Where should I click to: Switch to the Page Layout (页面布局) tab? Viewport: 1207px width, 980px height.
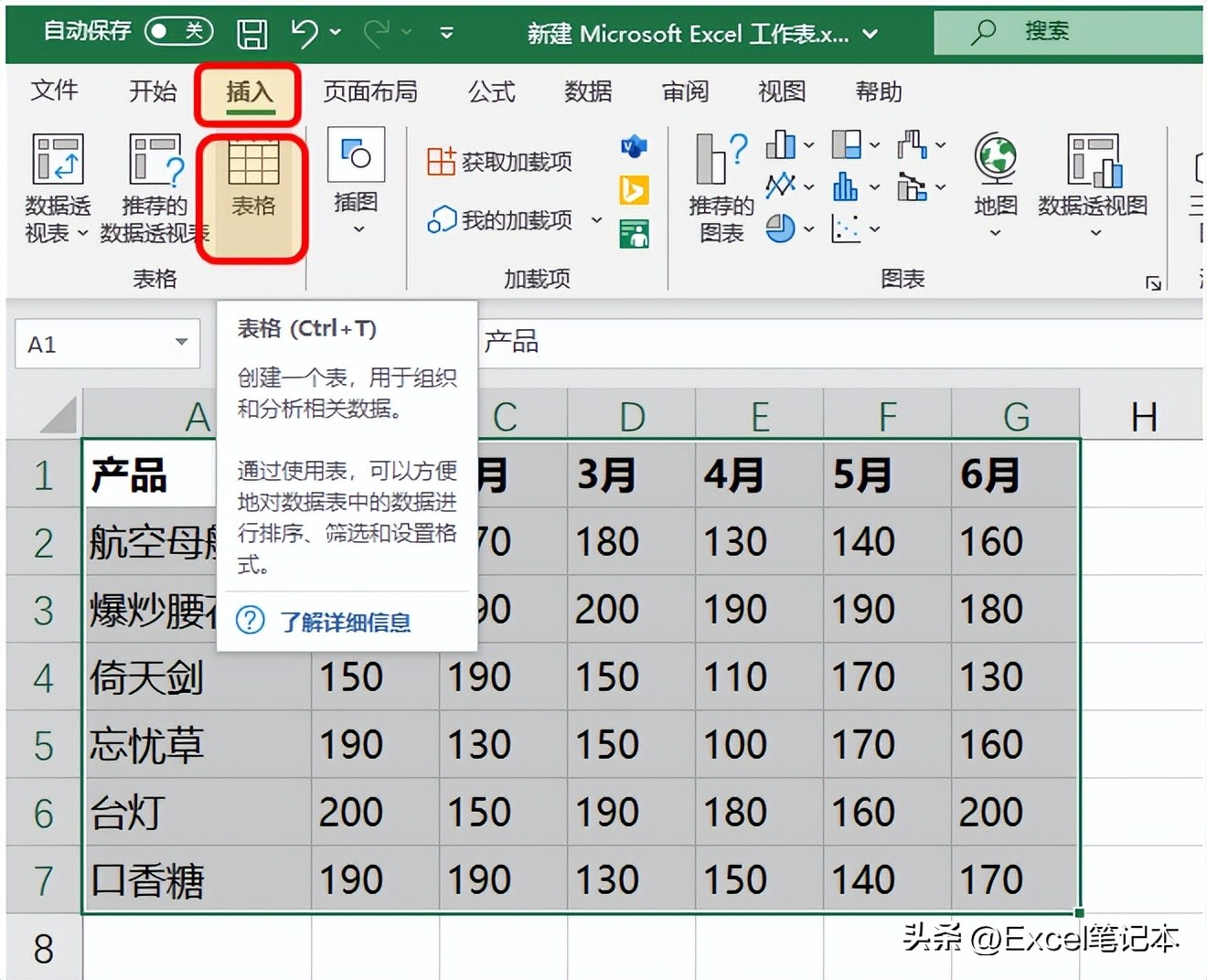[x=370, y=91]
